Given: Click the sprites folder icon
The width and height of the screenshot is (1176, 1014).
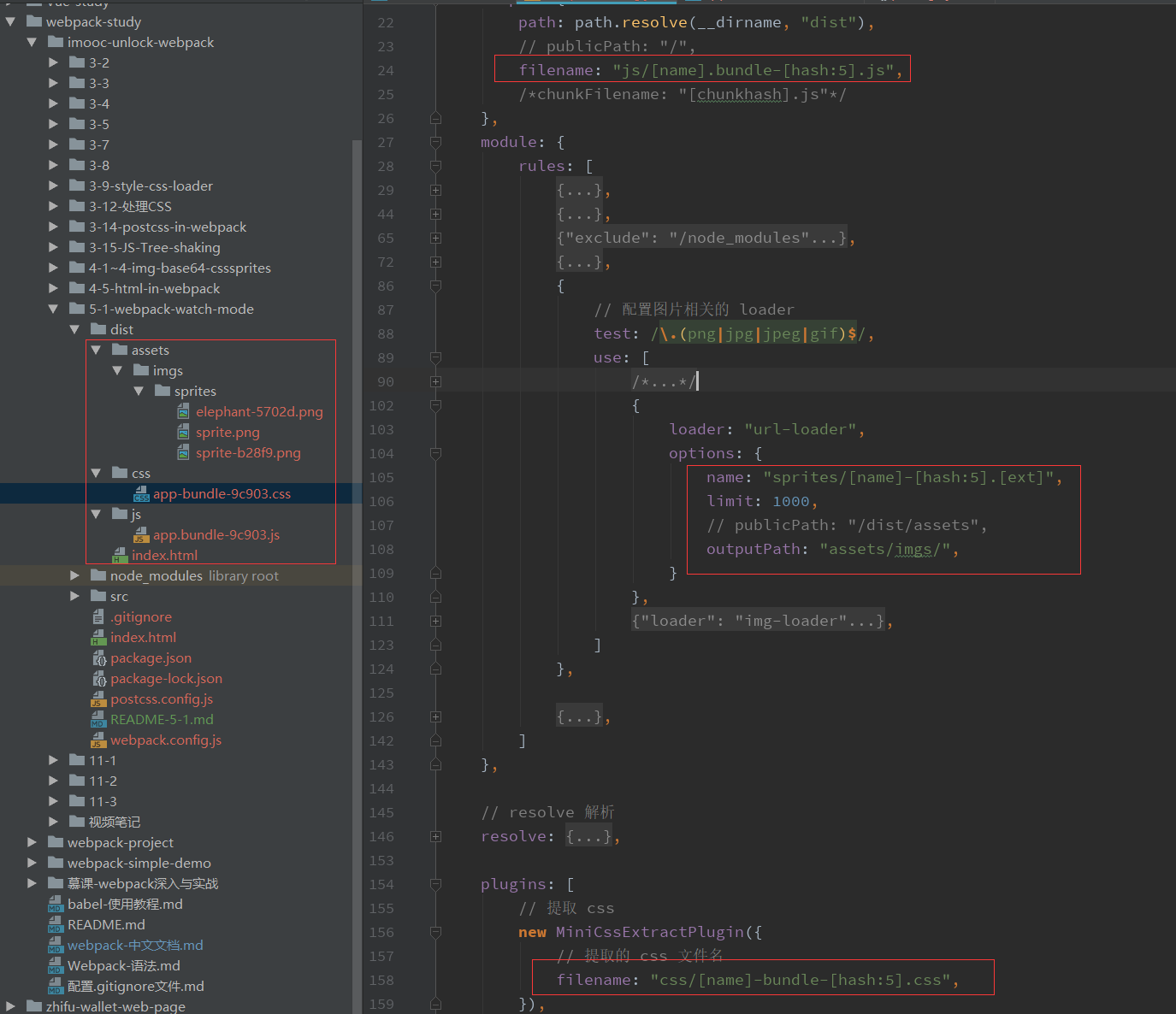Looking at the screenshot, I should [163, 391].
